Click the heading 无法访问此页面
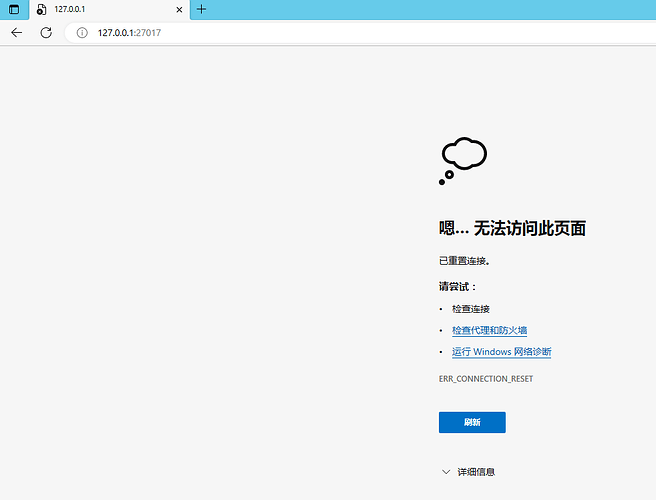 tap(512, 228)
